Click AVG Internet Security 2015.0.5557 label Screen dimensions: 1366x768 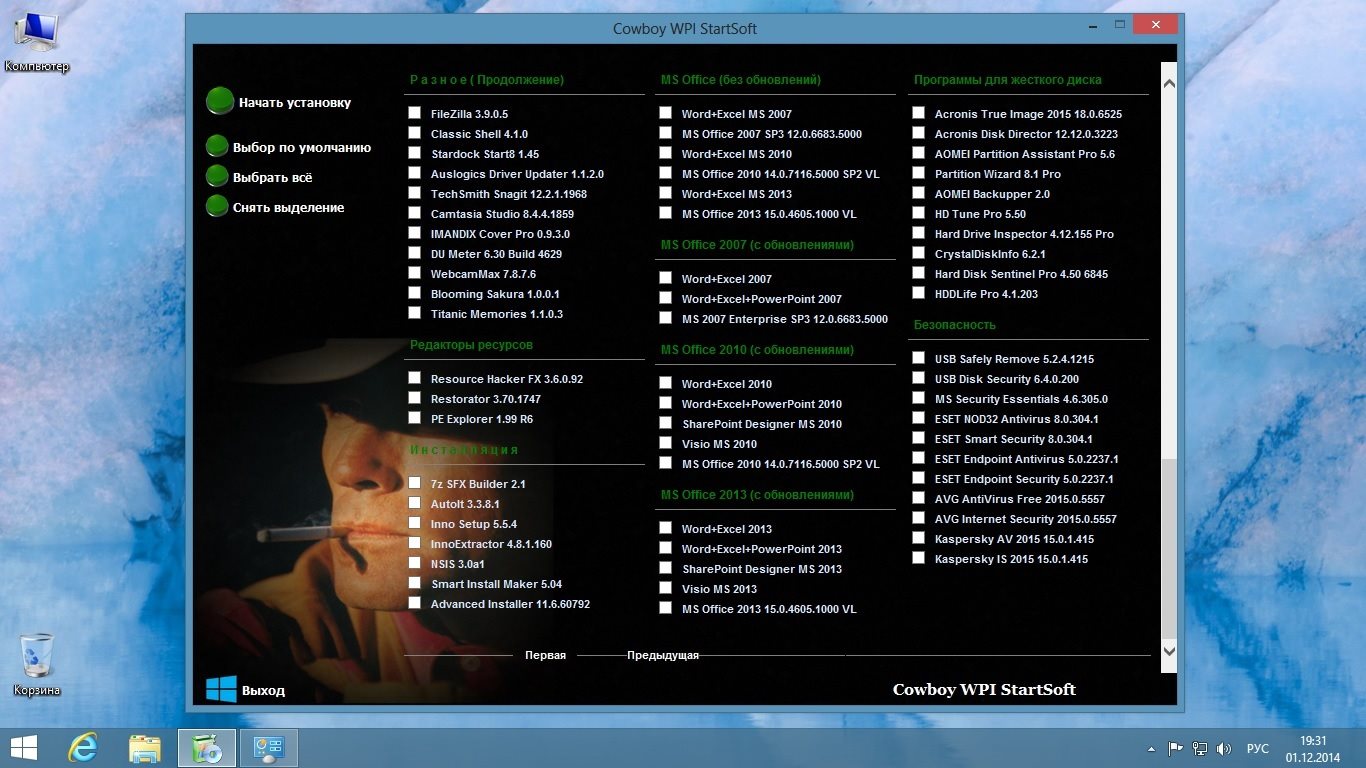[x=1026, y=519]
